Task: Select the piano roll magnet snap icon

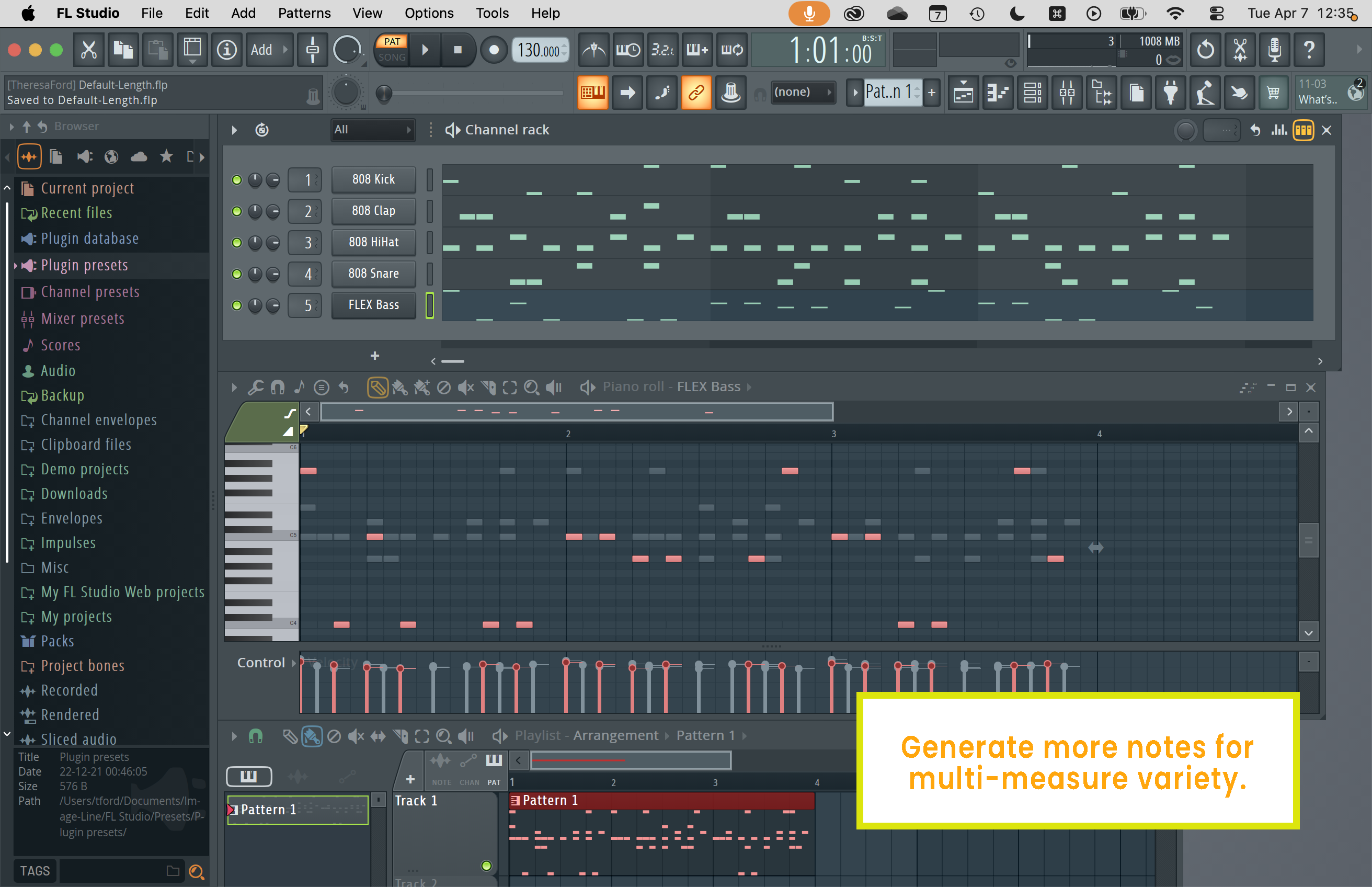Action: click(x=278, y=388)
